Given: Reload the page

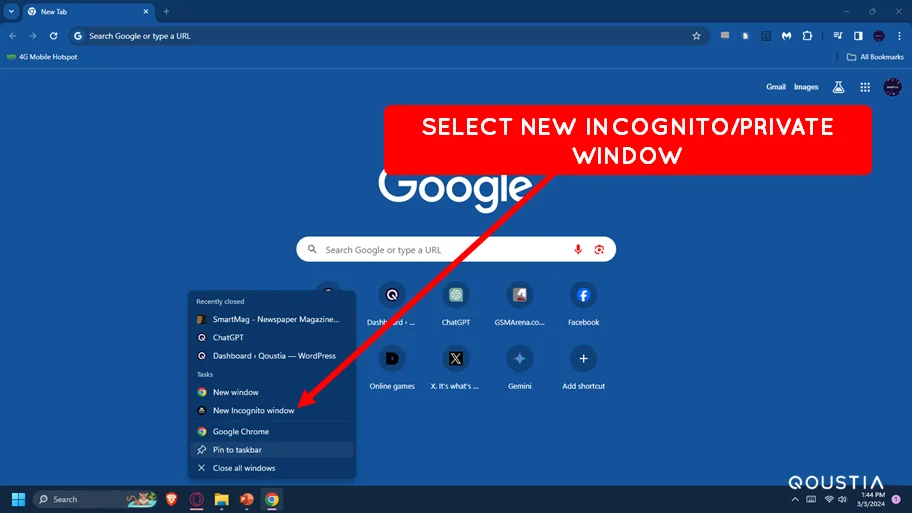Looking at the screenshot, I should [x=54, y=35].
